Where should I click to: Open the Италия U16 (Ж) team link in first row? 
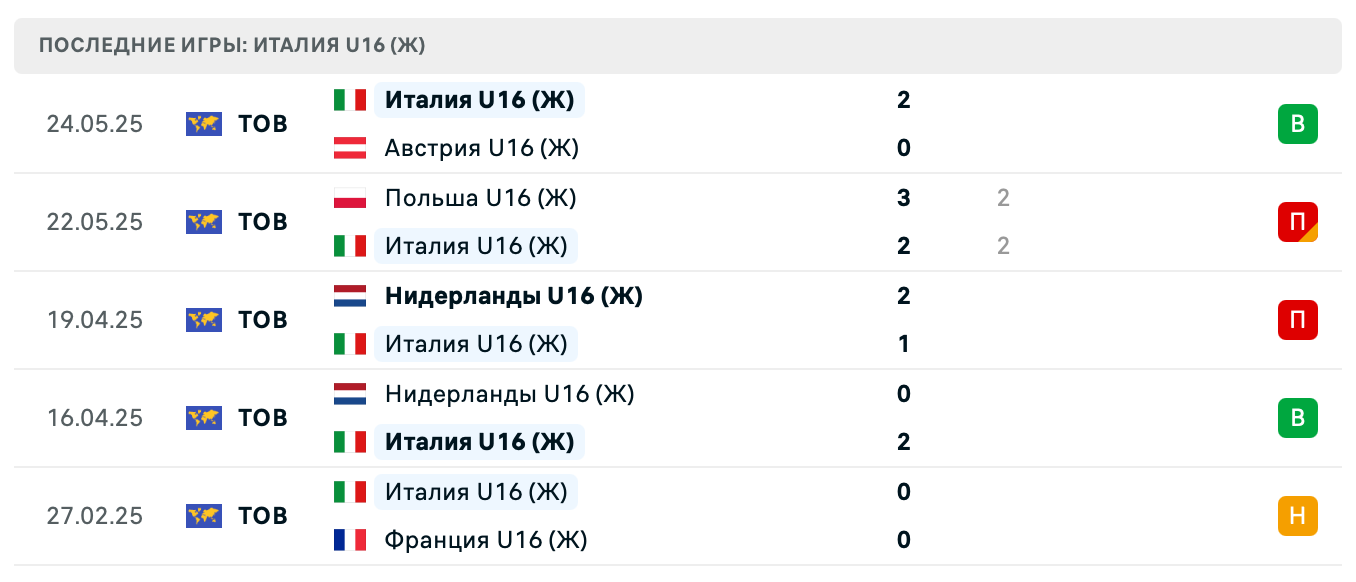[479, 100]
